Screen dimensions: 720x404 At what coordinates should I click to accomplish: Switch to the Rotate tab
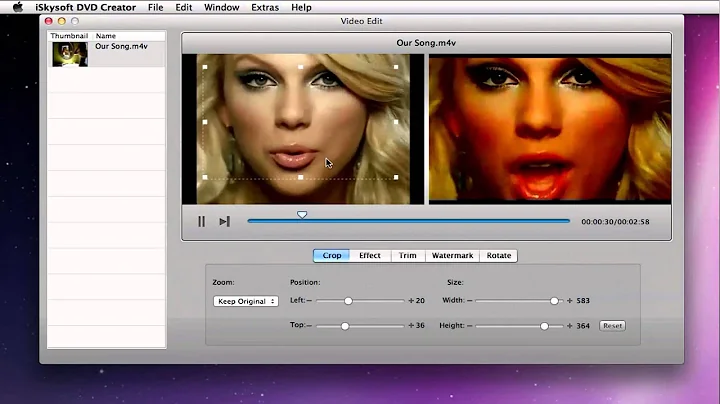[499, 256]
